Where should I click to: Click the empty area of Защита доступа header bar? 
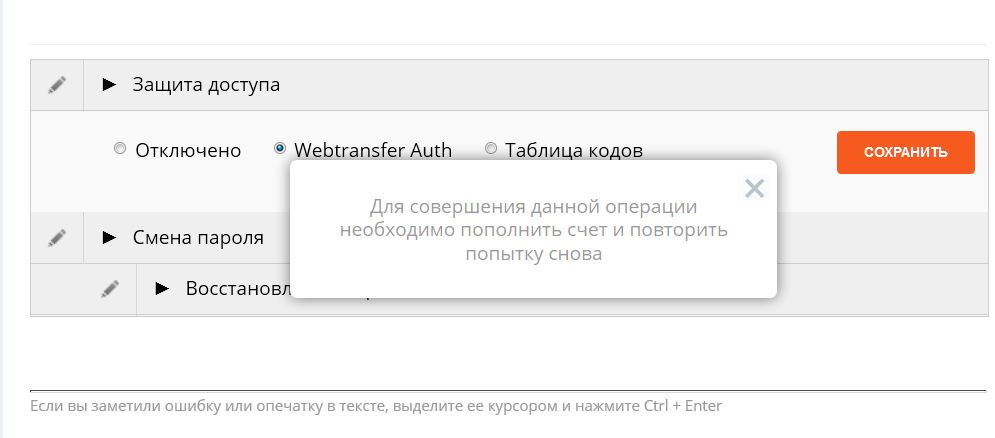coord(635,85)
